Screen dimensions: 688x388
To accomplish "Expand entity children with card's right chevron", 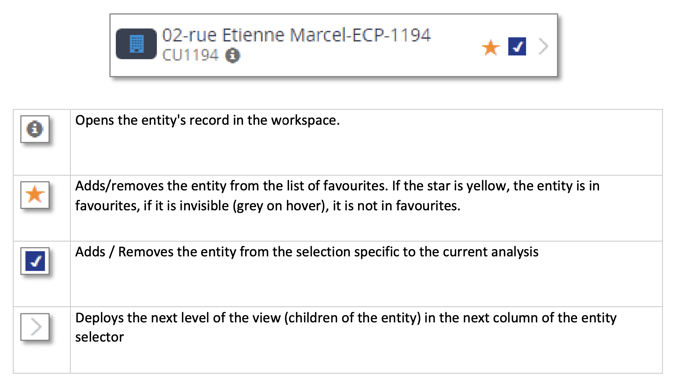I will coord(543,47).
